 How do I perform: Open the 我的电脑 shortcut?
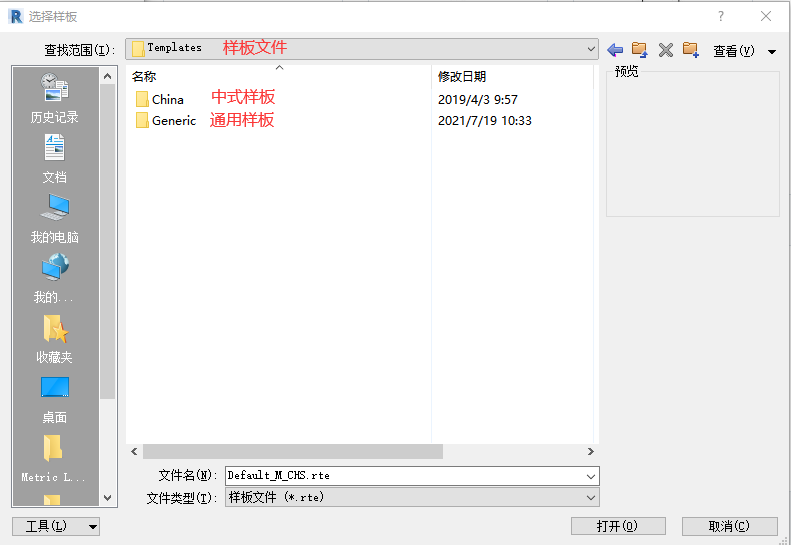pos(54,219)
